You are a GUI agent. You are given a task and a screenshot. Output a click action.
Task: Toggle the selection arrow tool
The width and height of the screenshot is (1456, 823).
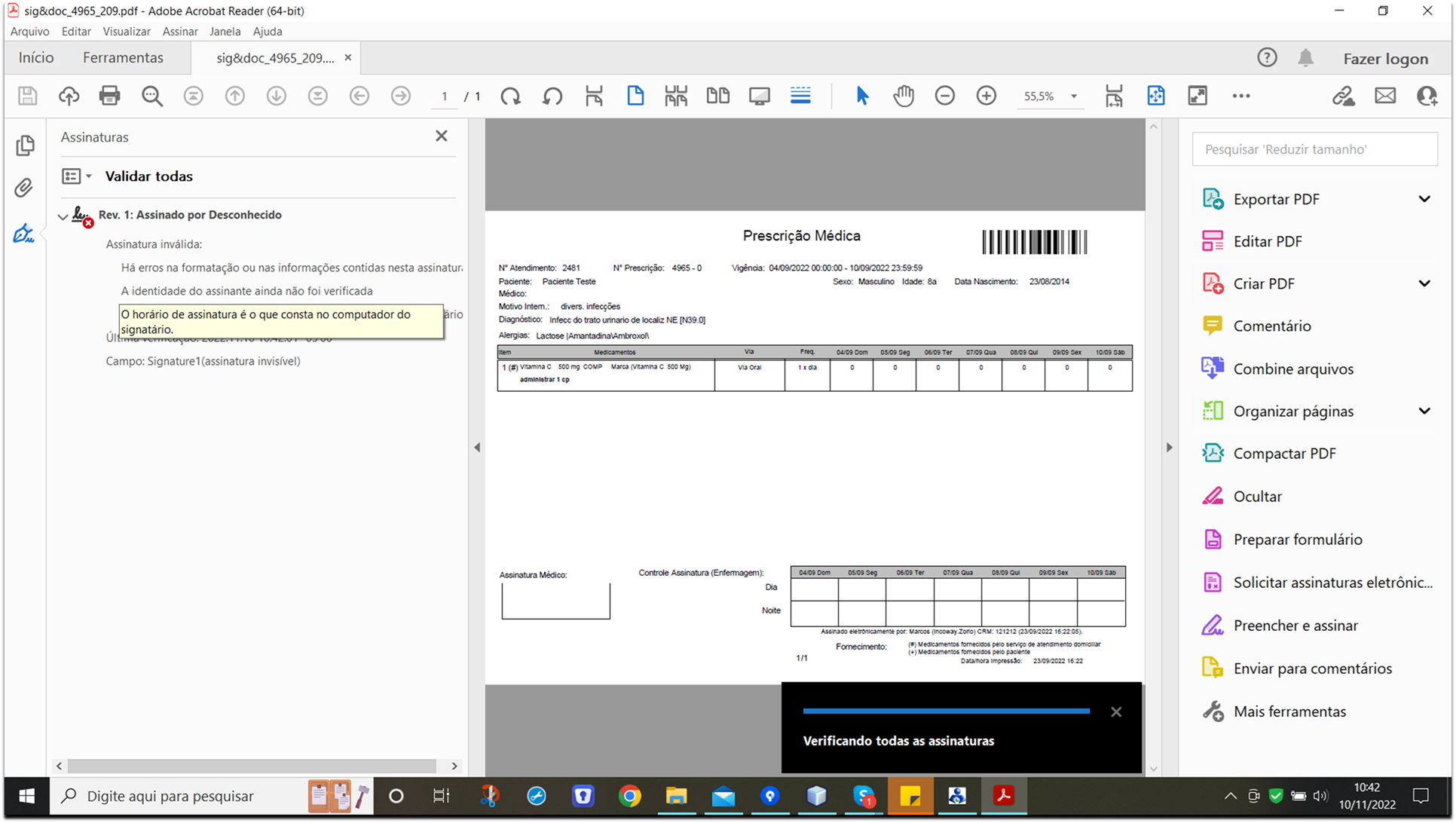pos(862,96)
